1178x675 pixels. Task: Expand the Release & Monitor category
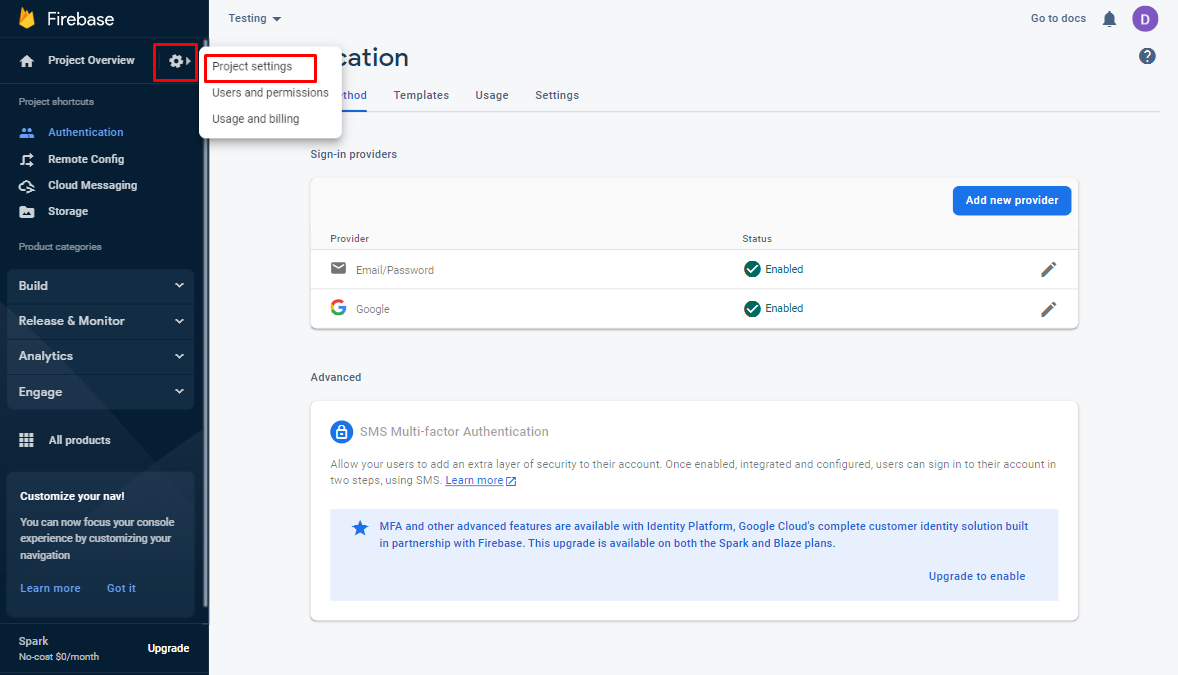[x=101, y=321]
